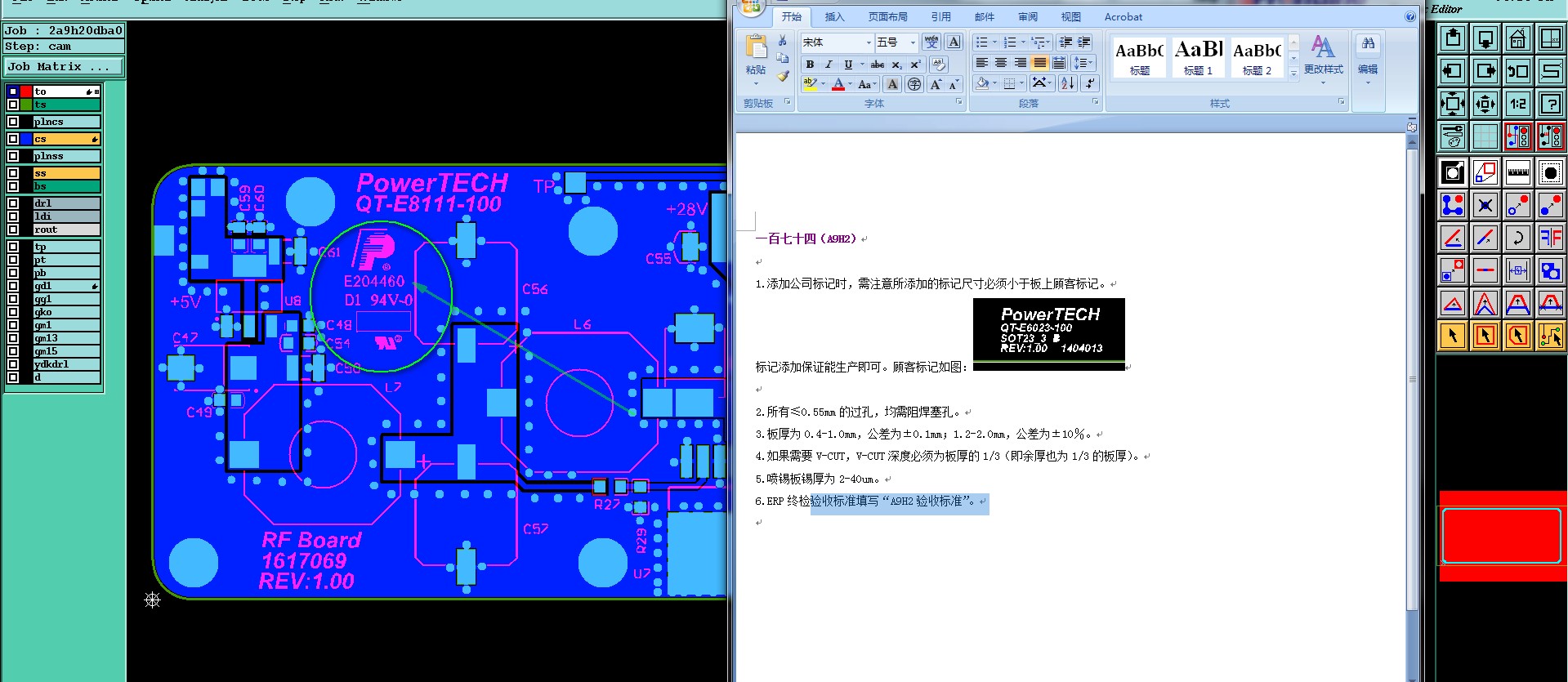Click Shrink Font icon in Word
The height and width of the screenshot is (682, 1568).
pos(954,84)
